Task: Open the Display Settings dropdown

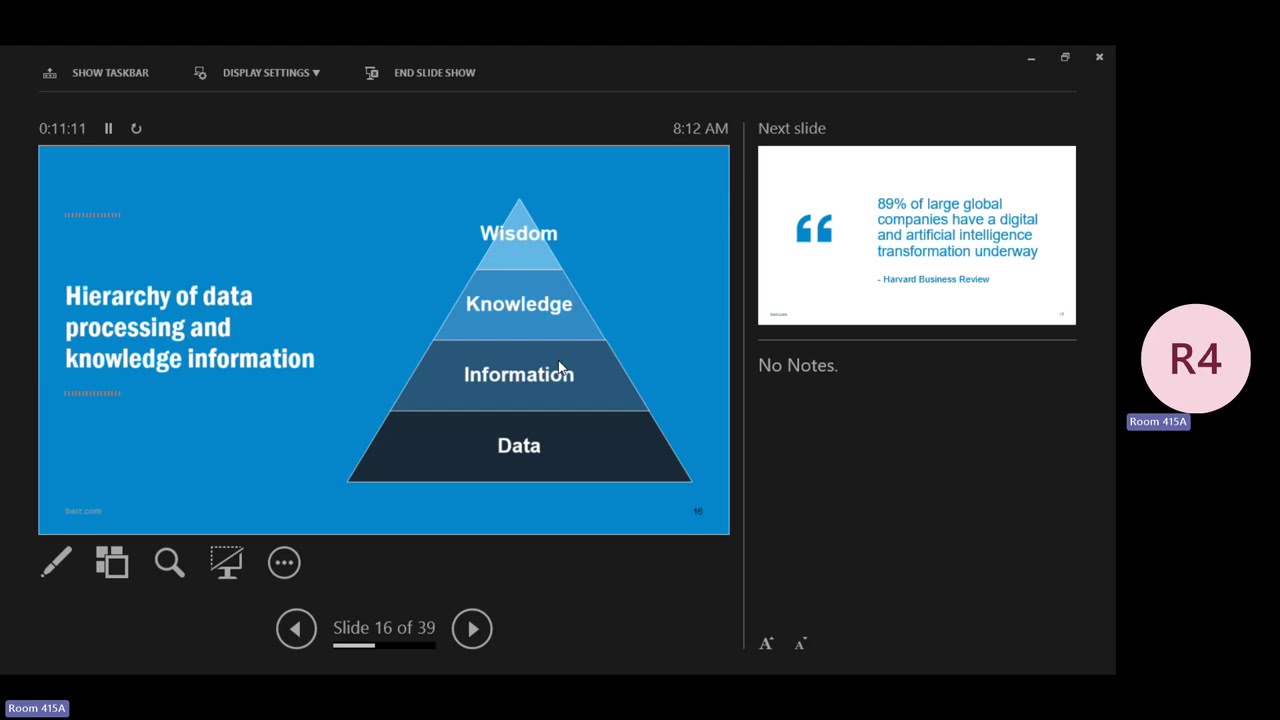Action: pyautogui.click(x=271, y=73)
